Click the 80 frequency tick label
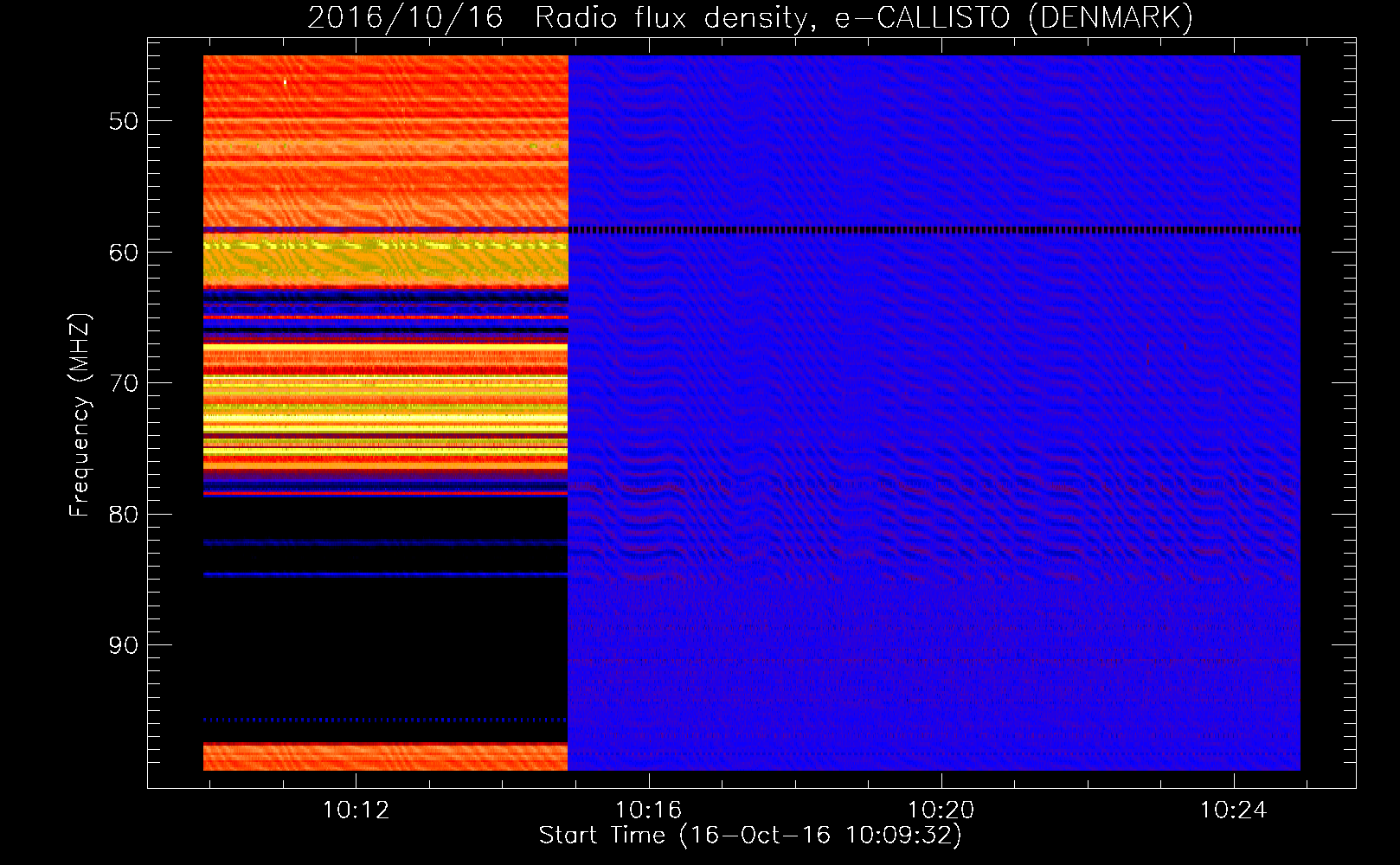The width and height of the screenshot is (1400, 865). click(124, 515)
